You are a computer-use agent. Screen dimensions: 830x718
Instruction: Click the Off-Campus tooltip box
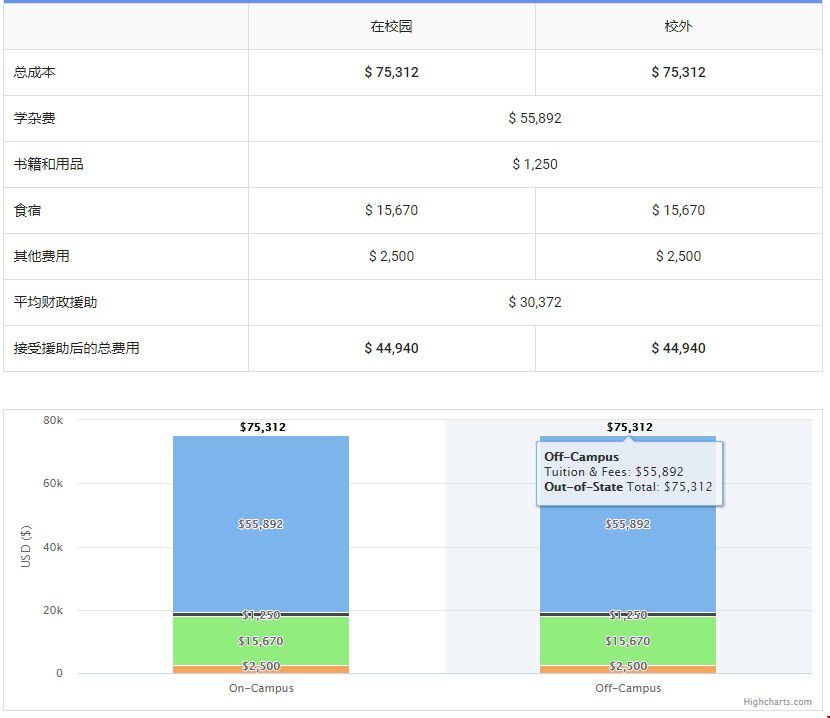point(629,472)
